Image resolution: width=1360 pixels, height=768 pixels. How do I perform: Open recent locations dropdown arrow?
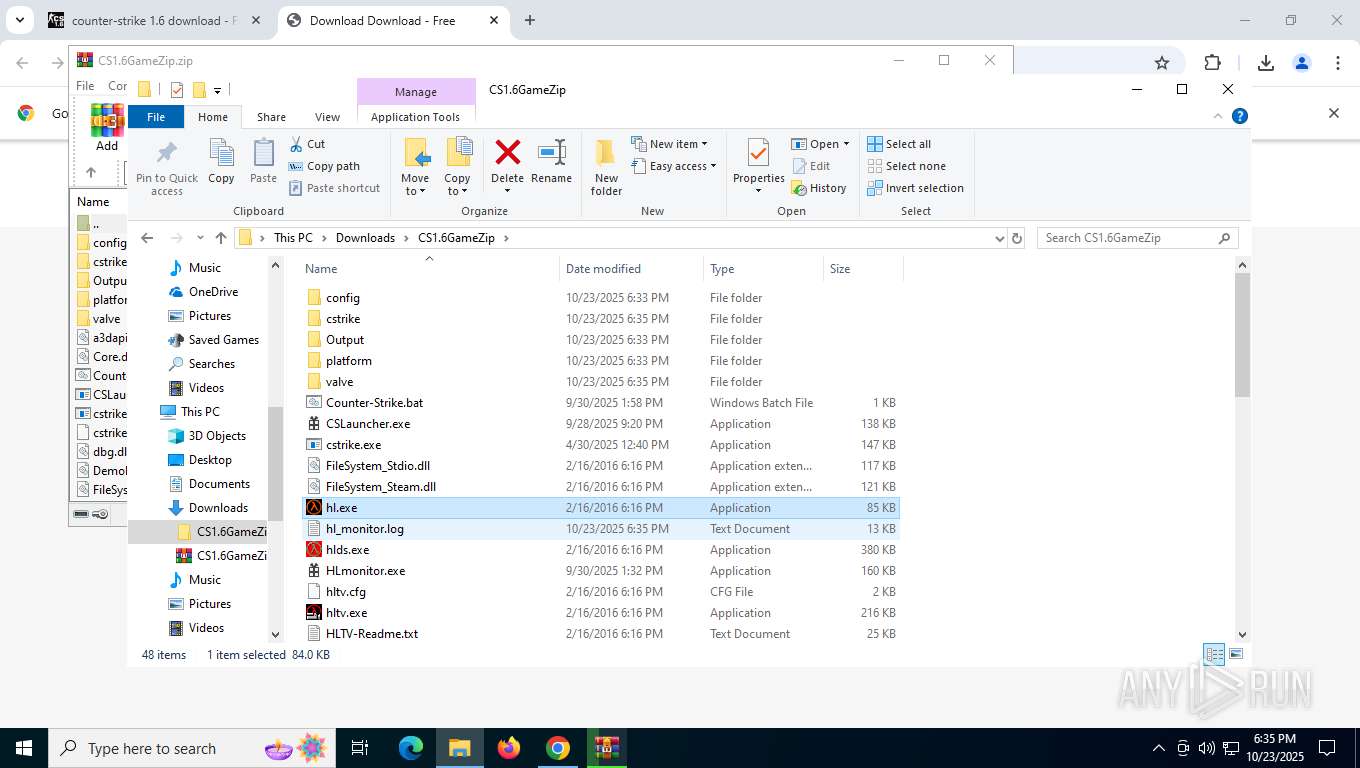[200, 238]
